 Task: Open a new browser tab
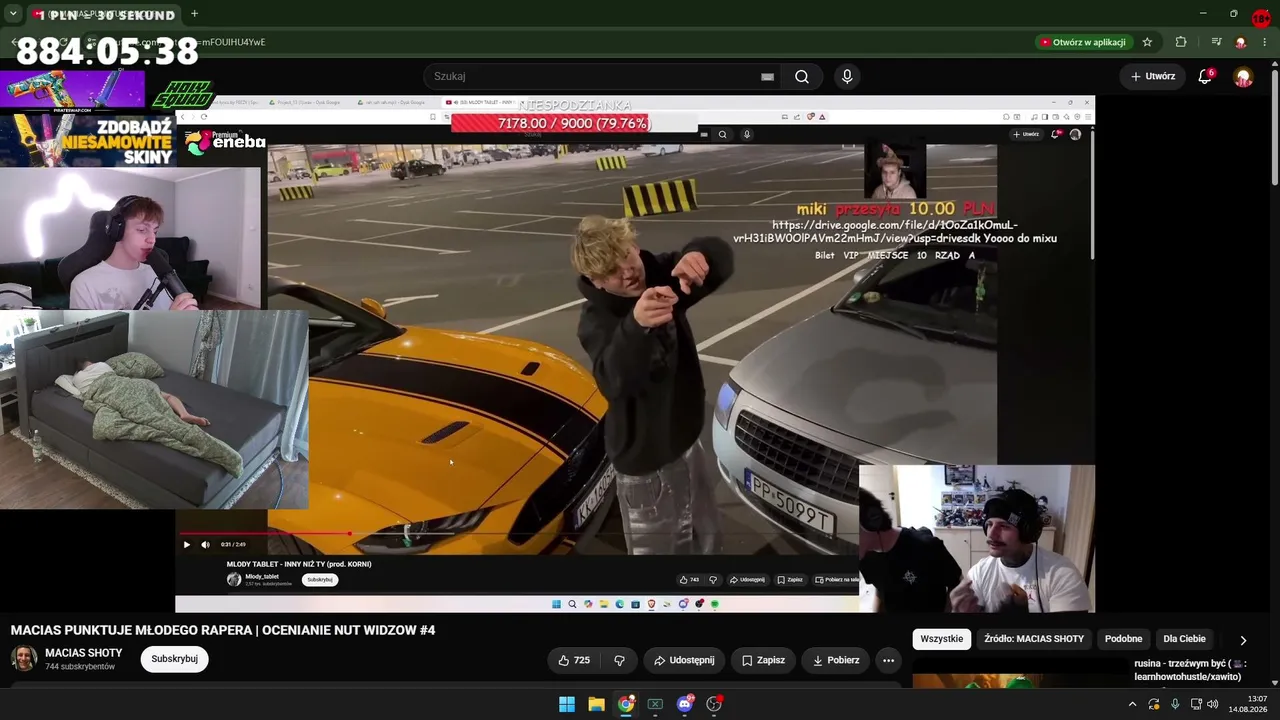pyautogui.click(x=194, y=14)
